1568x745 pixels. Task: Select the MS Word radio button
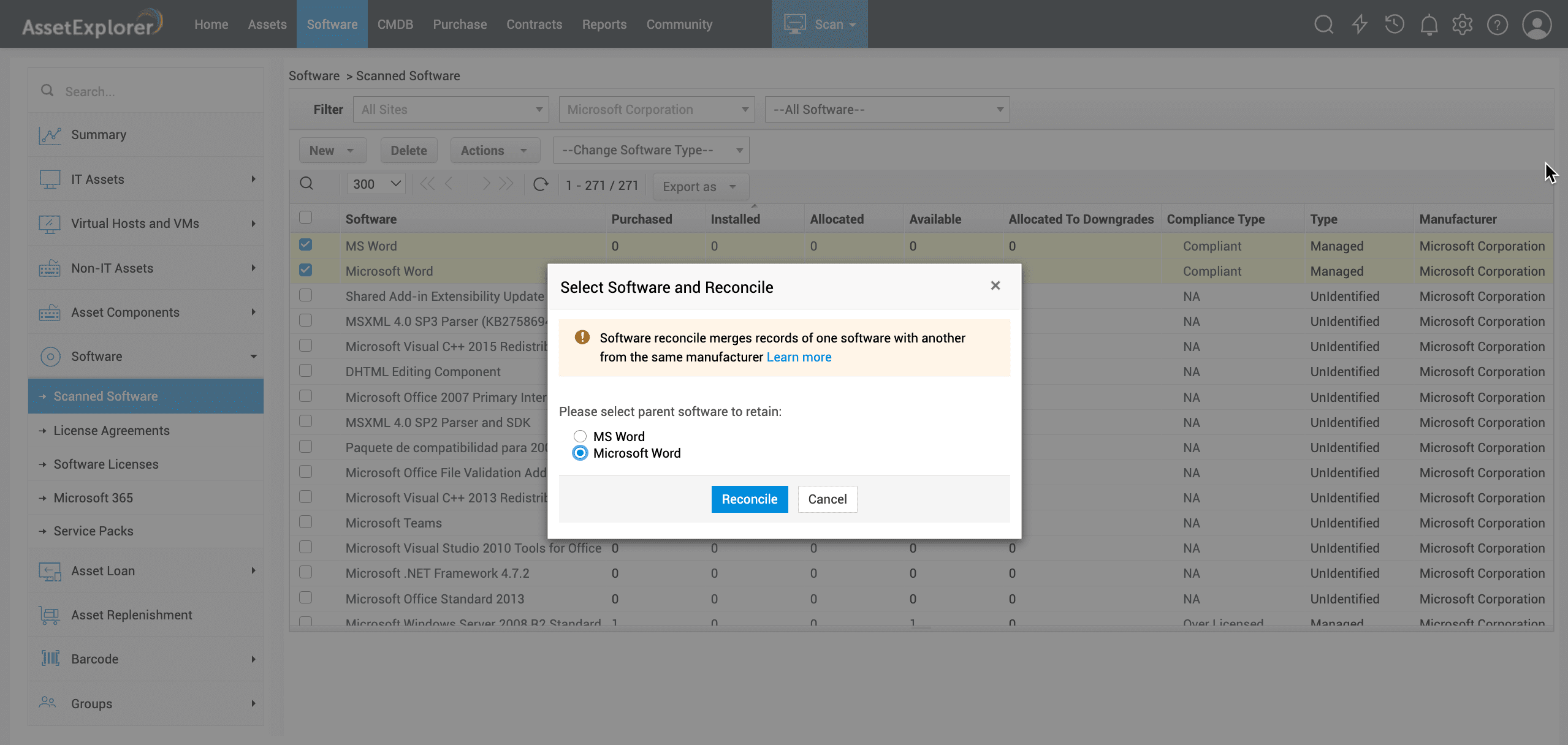(580, 436)
